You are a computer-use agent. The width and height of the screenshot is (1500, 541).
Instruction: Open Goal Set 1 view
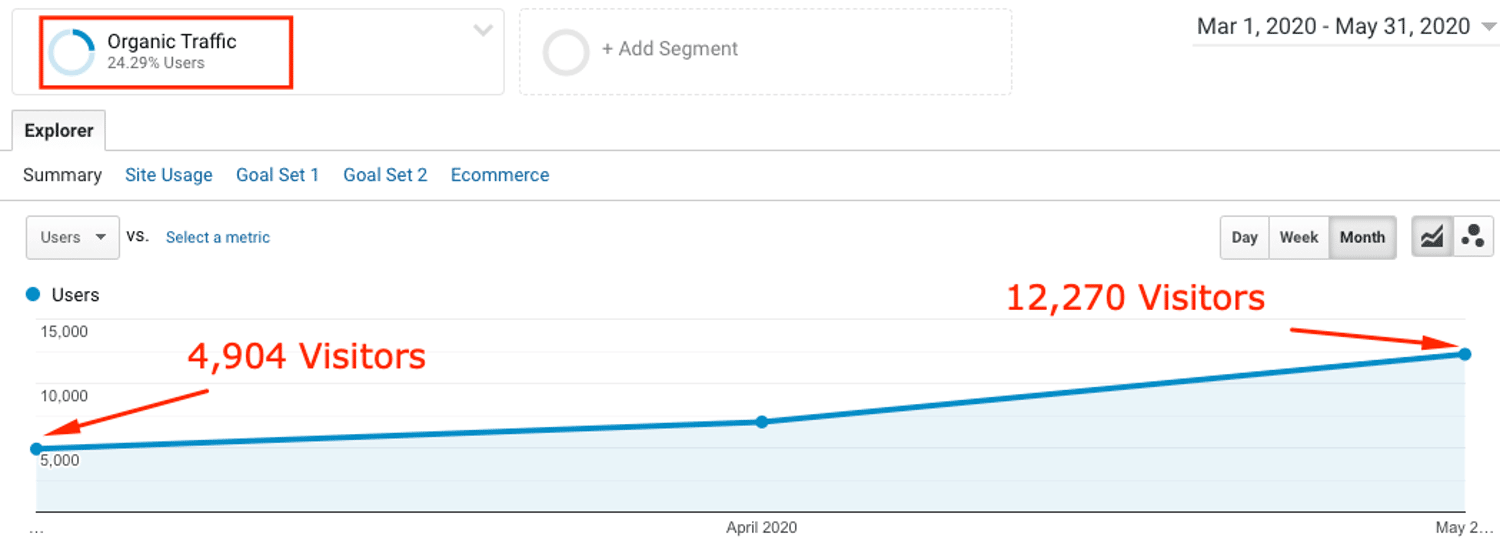277,175
